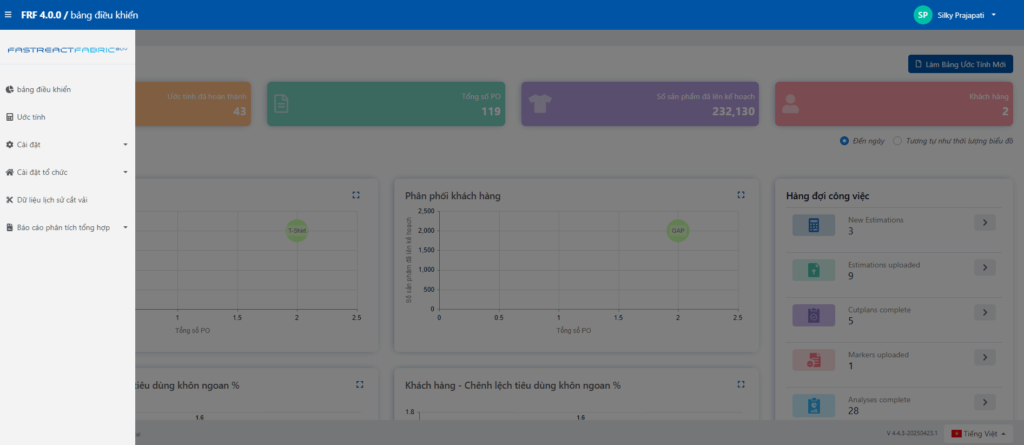Go to bảng điều khiển in sidebar

click(x=43, y=89)
